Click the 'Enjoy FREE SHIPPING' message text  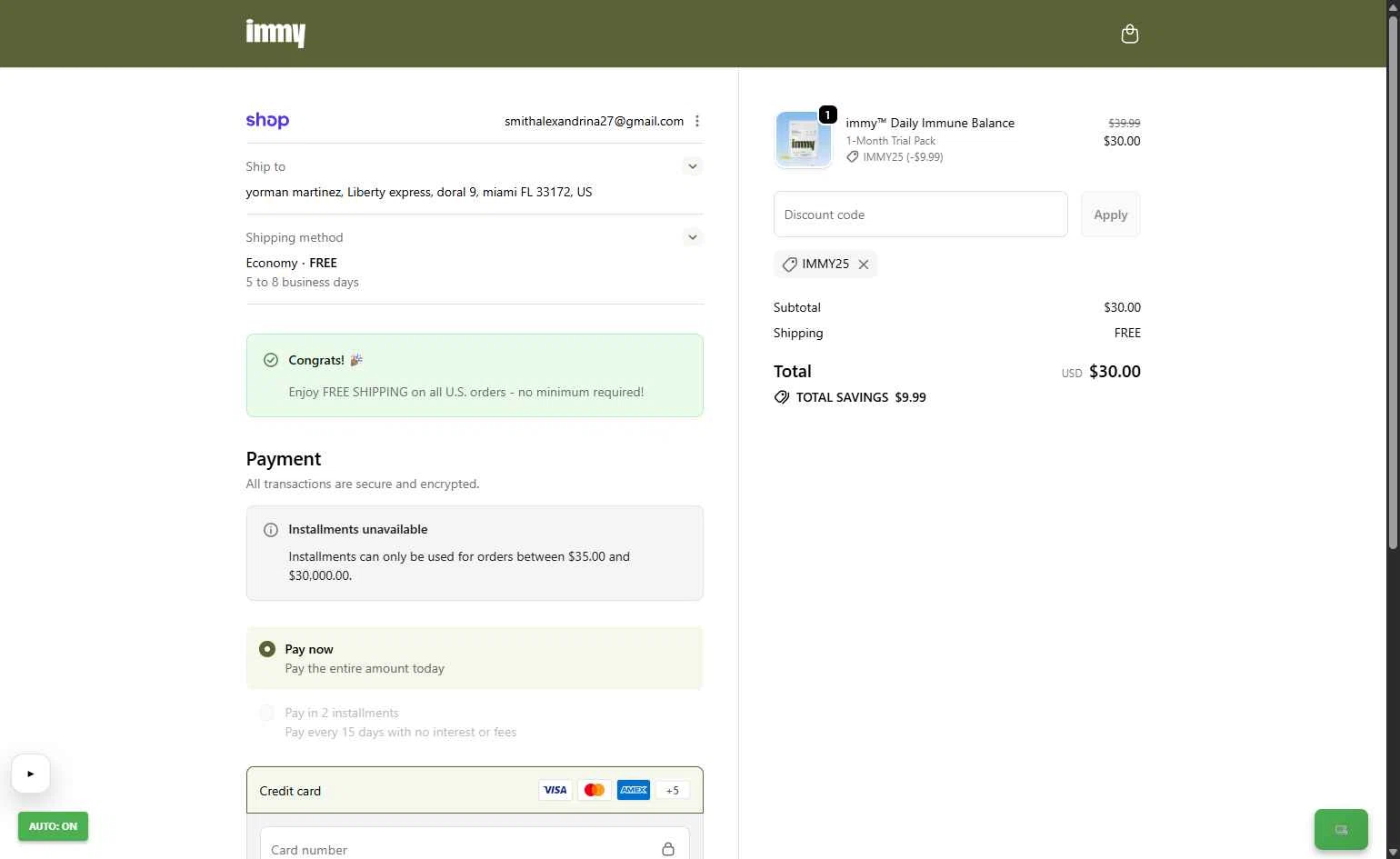coord(466,392)
